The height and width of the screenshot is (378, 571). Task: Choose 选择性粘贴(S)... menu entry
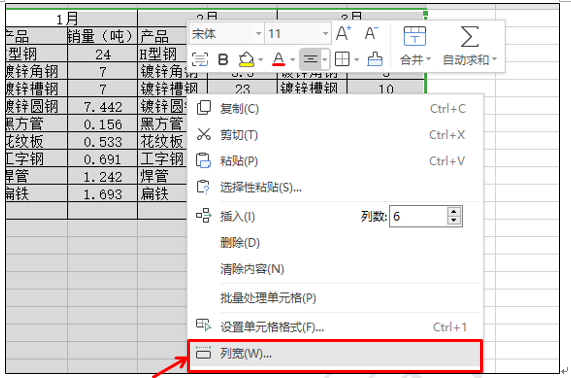(x=335, y=187)
